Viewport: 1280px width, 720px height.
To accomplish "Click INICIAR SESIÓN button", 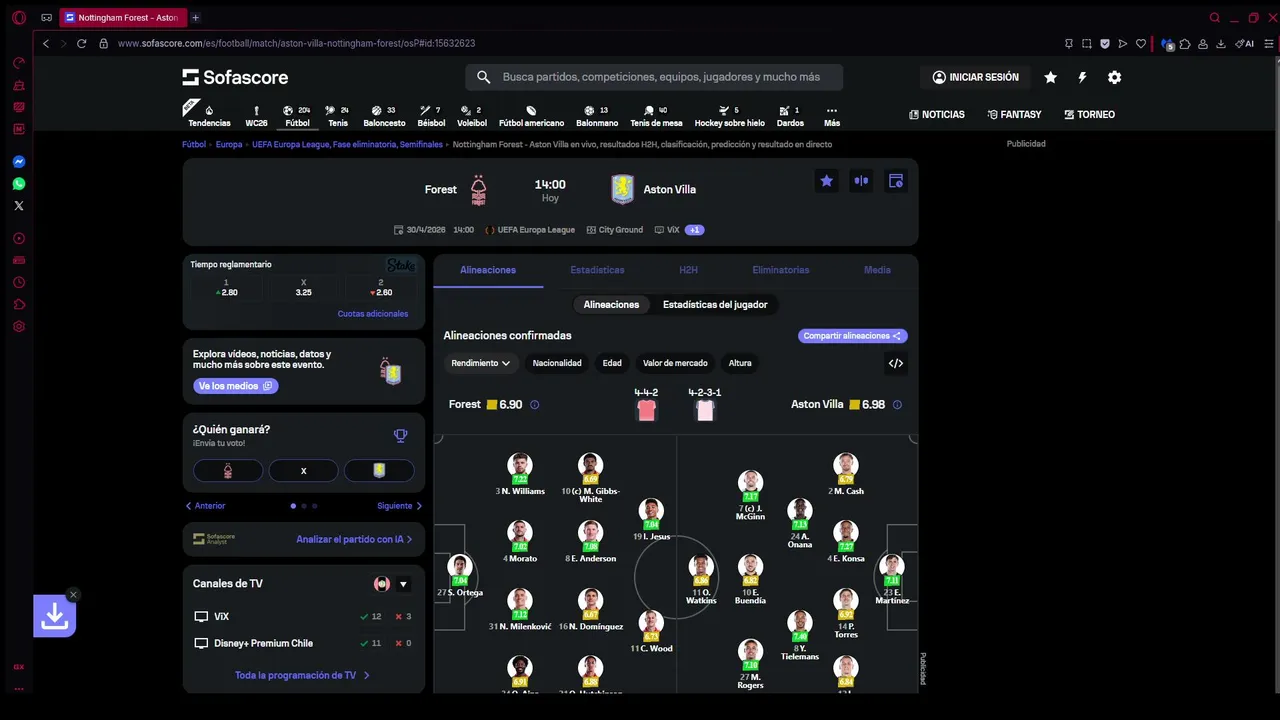I will click(x=975, y=77).
